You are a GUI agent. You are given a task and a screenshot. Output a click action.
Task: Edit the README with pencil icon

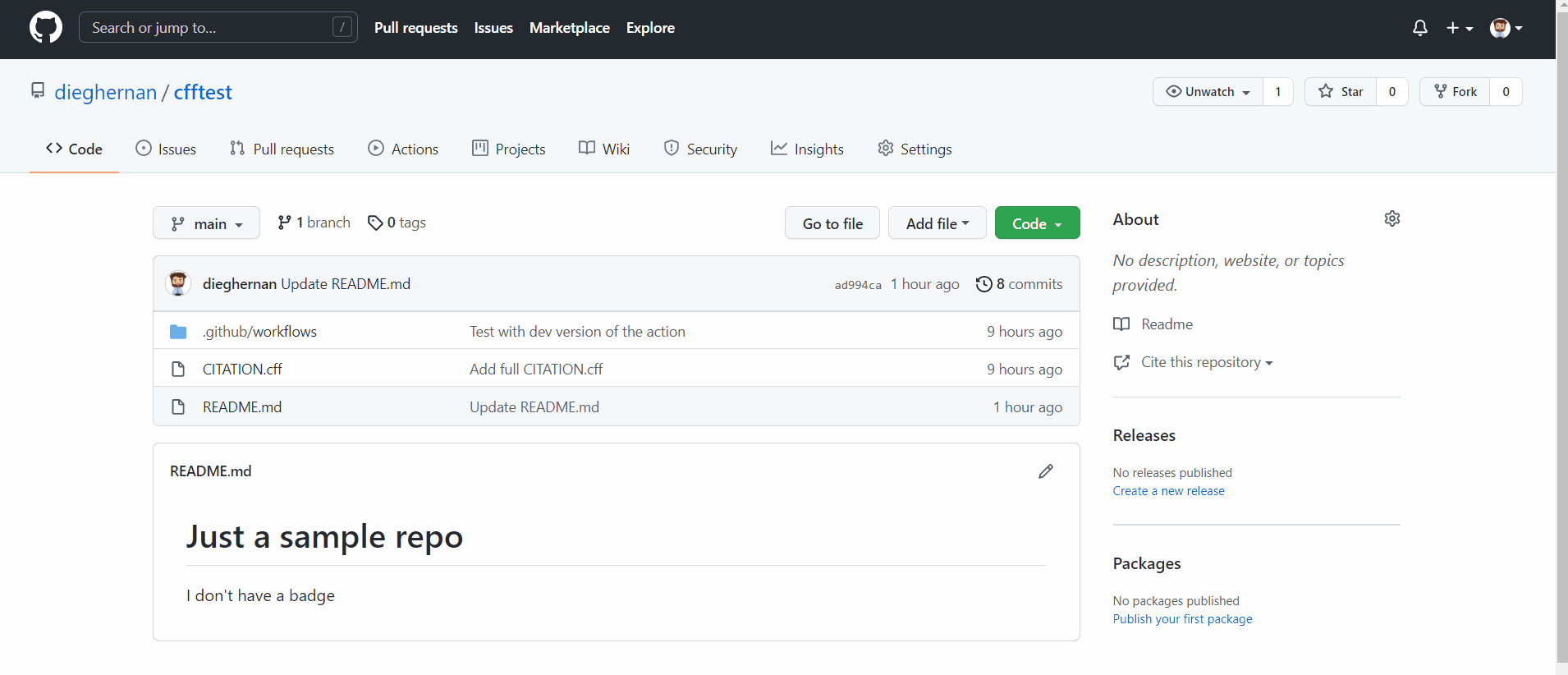click(1046, 471)
